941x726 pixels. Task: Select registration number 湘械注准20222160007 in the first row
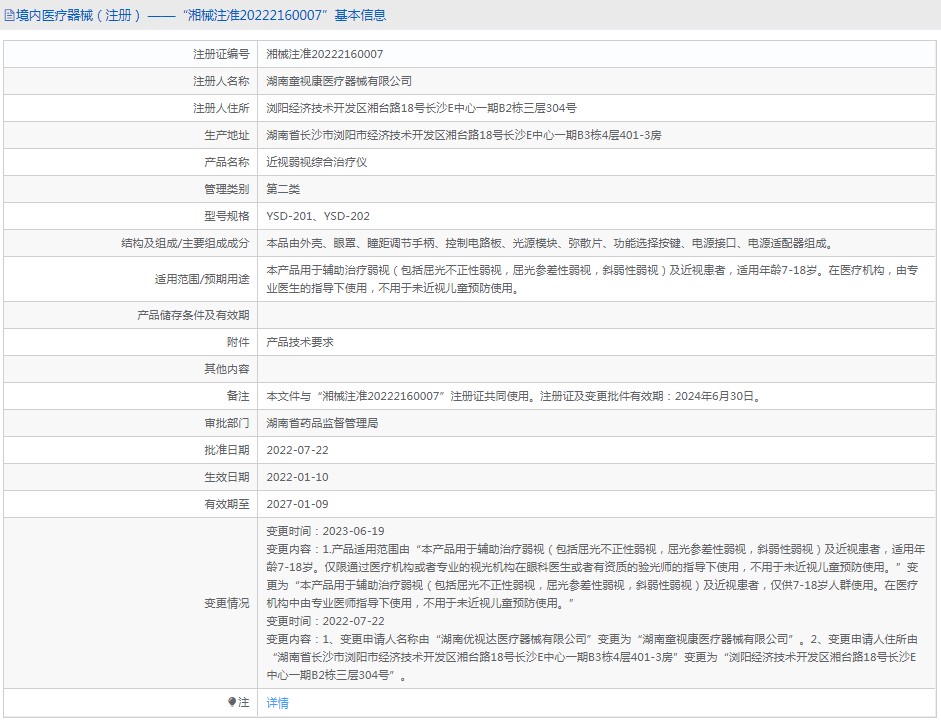[x=324, y=54]
